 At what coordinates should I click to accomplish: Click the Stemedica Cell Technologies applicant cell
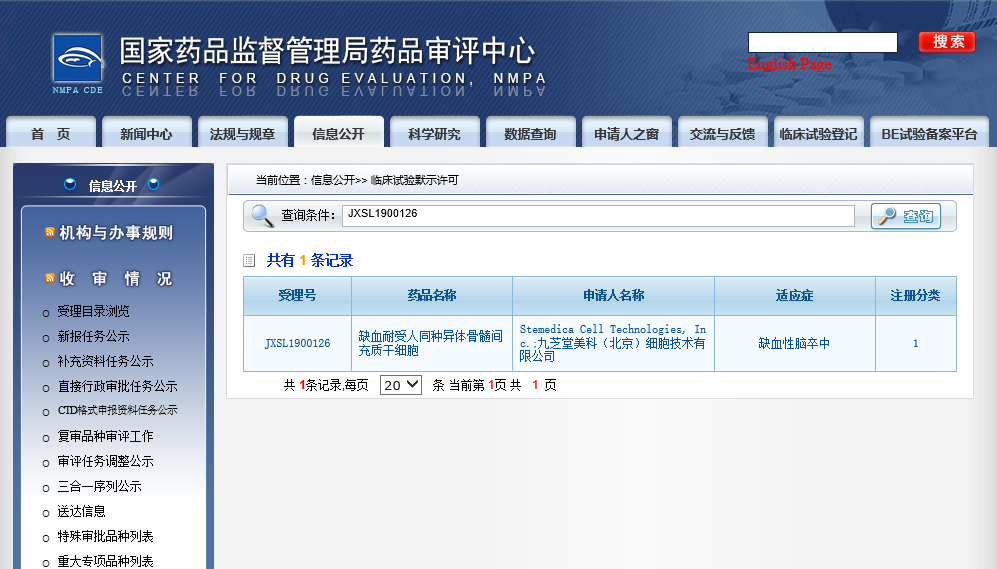[613, 343]
